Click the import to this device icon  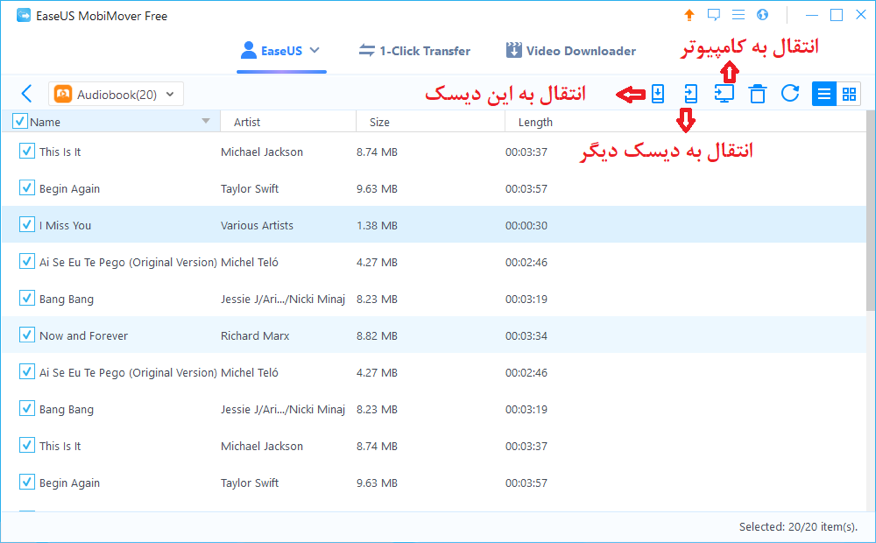[x=658, y=94]
